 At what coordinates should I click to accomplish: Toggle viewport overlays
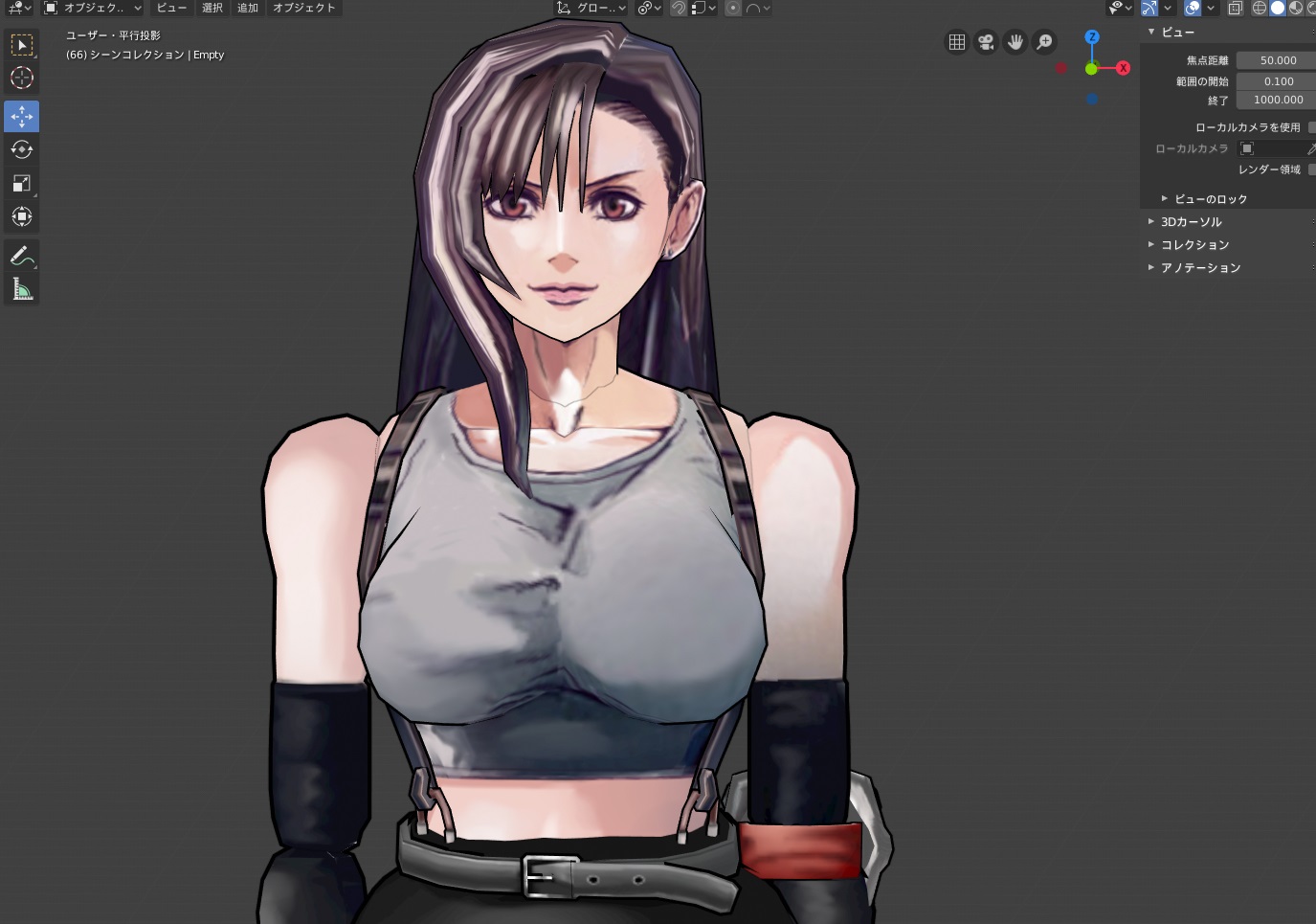(x=1193, y=8)
